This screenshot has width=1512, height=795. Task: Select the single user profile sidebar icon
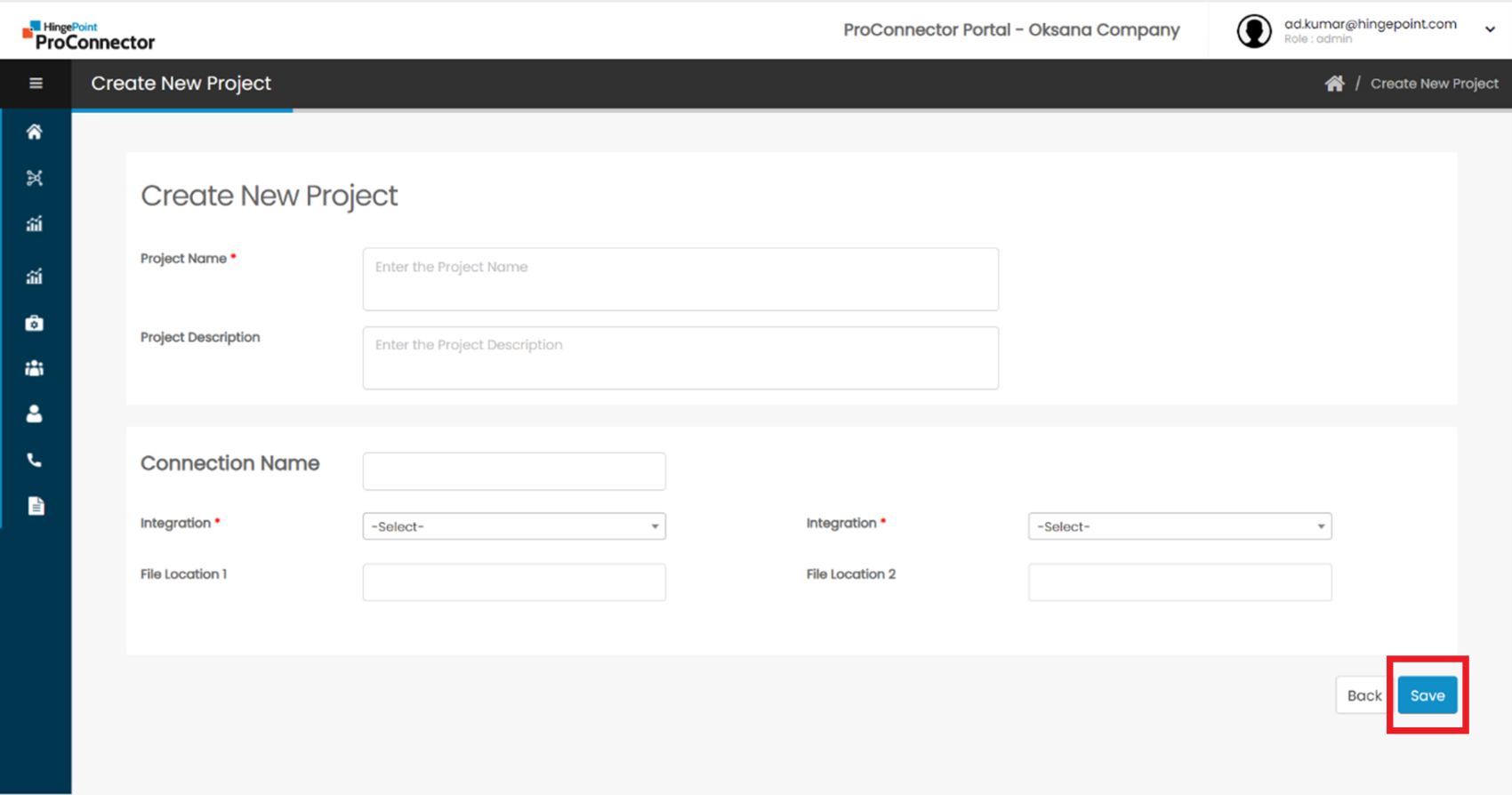35,414
